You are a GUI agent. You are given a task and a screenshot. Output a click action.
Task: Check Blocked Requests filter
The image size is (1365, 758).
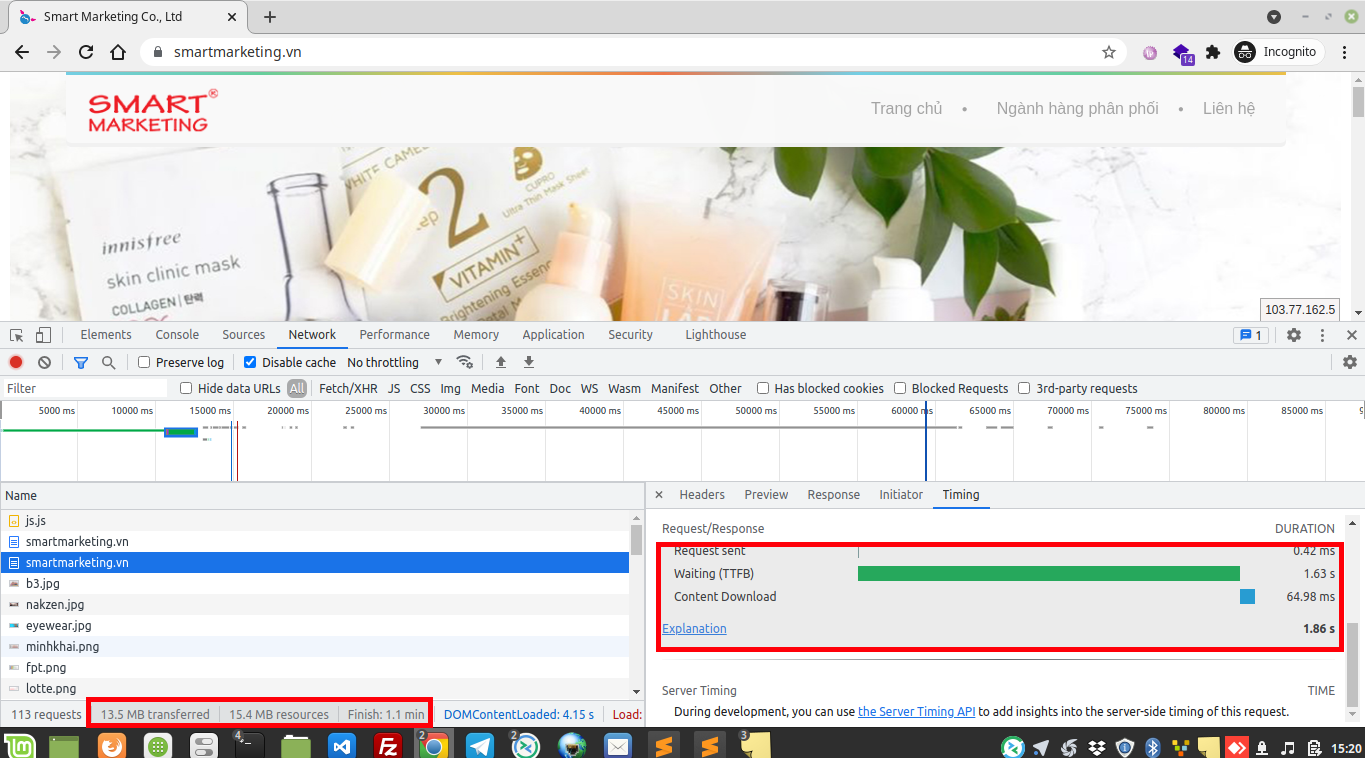coord(900,388)
